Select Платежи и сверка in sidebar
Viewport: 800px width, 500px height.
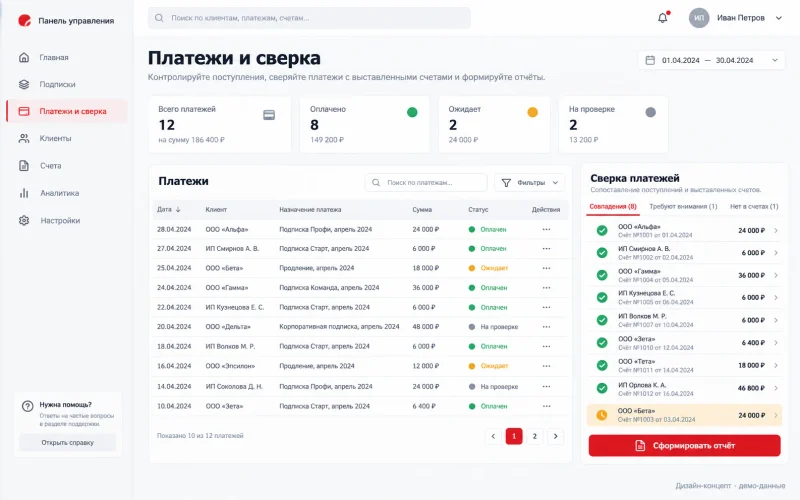click(x=67, y=111)
